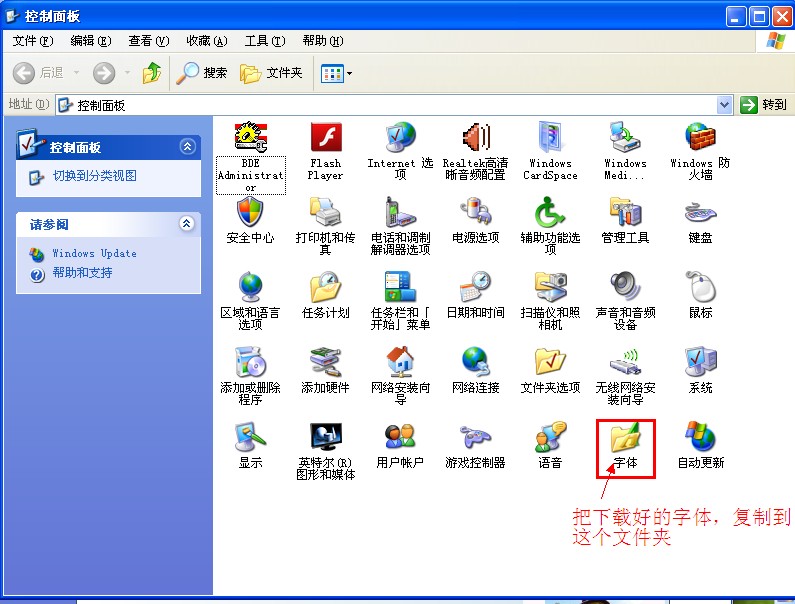
Task: Open the 字体 (Fonts) folder icon
Action: tap(625, 438)
